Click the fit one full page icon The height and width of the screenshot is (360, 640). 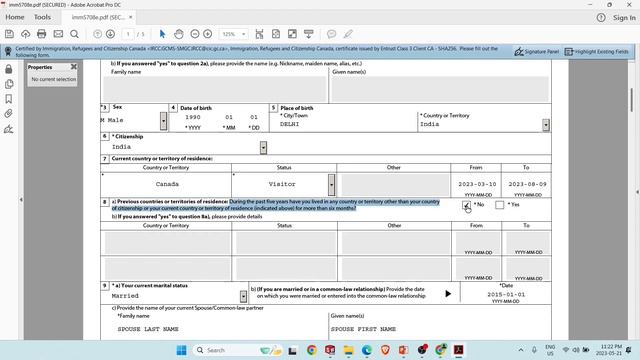pyautogui.click(x=276, y=34)
